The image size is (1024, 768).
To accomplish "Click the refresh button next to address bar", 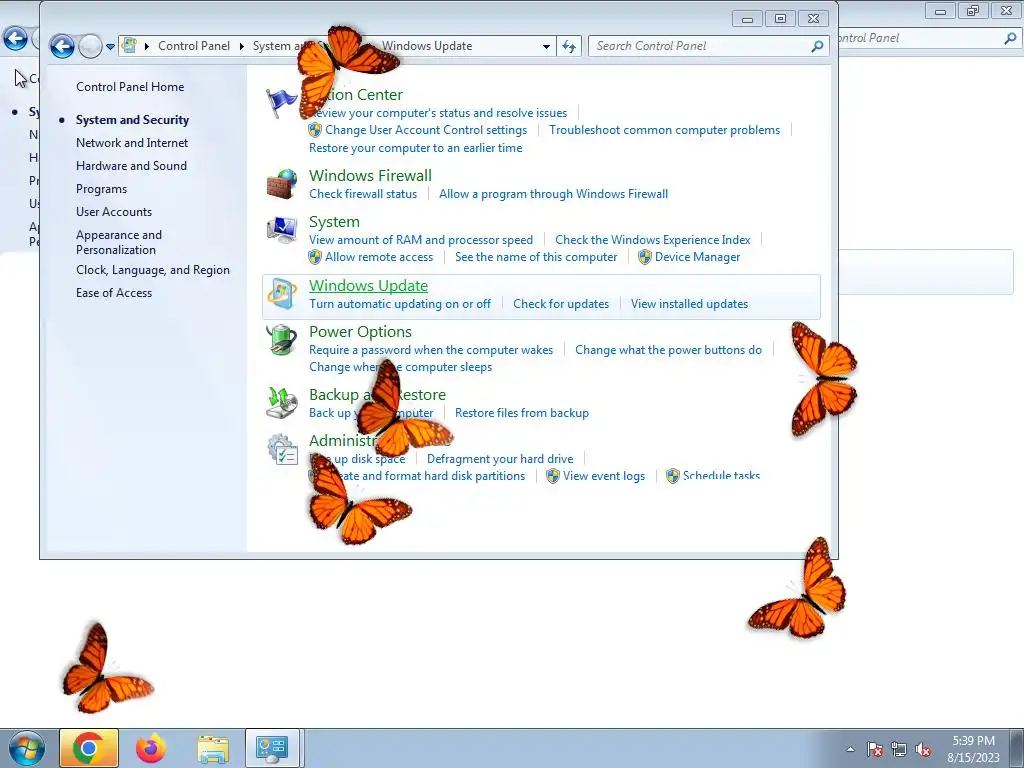I will click(569, 46).
